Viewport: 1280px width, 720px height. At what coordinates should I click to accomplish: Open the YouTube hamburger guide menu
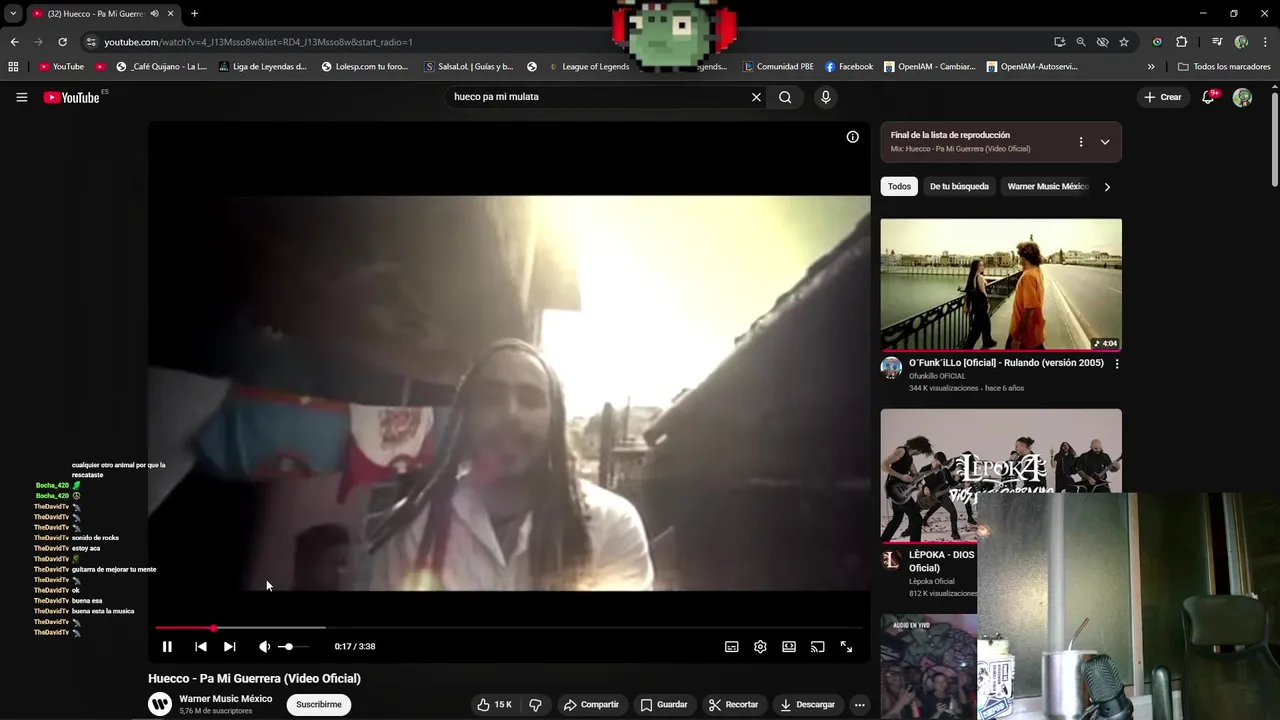(x=21, y=97)
